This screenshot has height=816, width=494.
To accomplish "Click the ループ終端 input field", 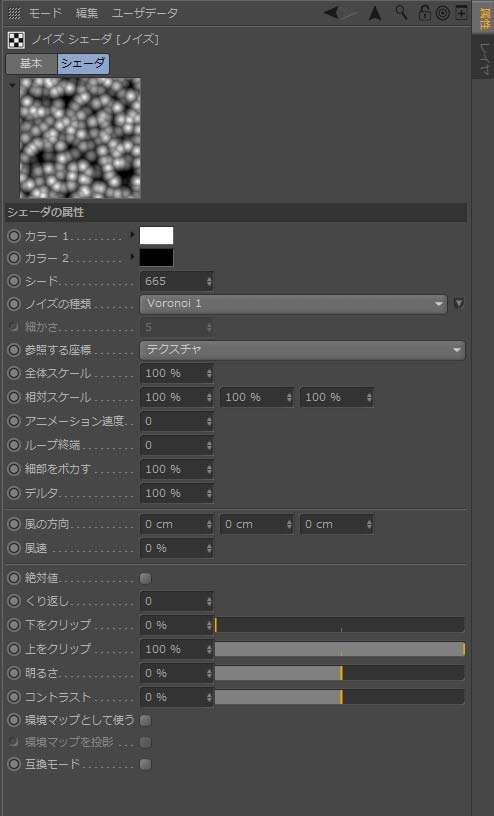I will tap(176, 445).
